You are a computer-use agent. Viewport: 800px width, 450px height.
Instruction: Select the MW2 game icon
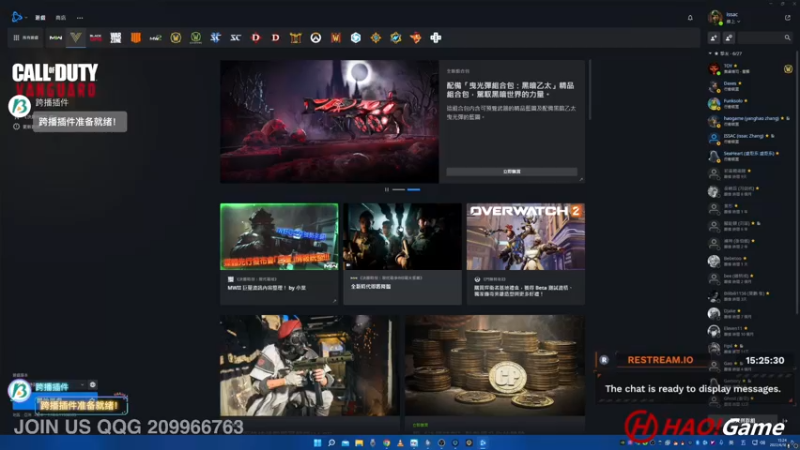click(156, 38)
